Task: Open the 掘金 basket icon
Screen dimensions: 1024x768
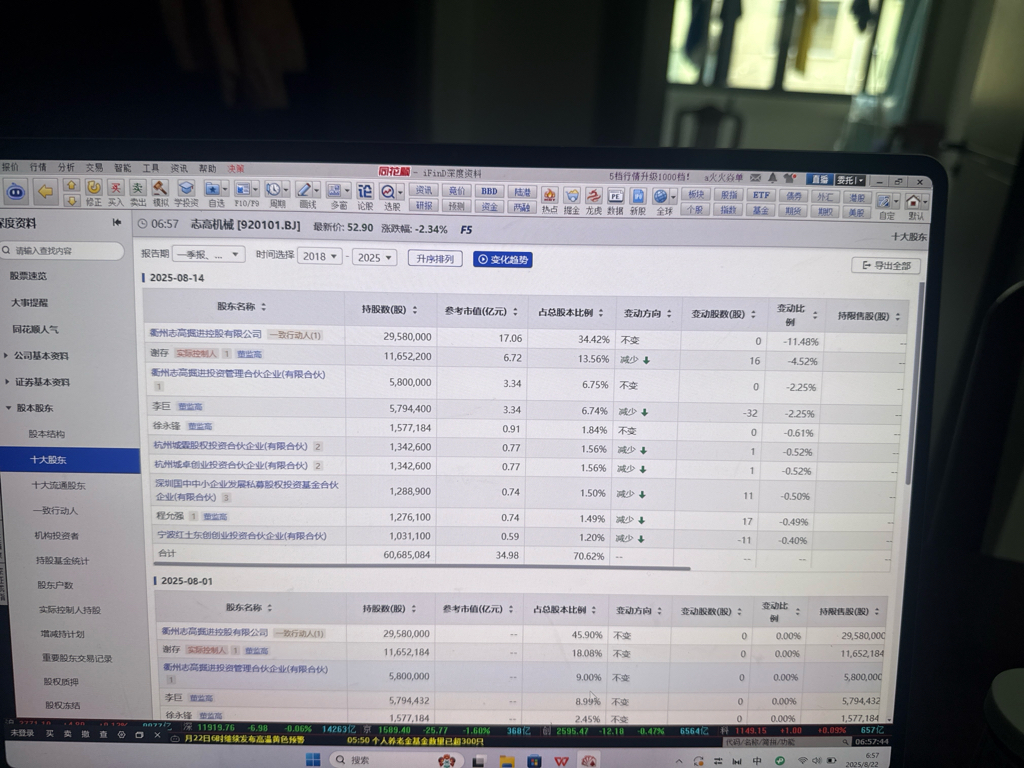Action: (x=572, y=199)
